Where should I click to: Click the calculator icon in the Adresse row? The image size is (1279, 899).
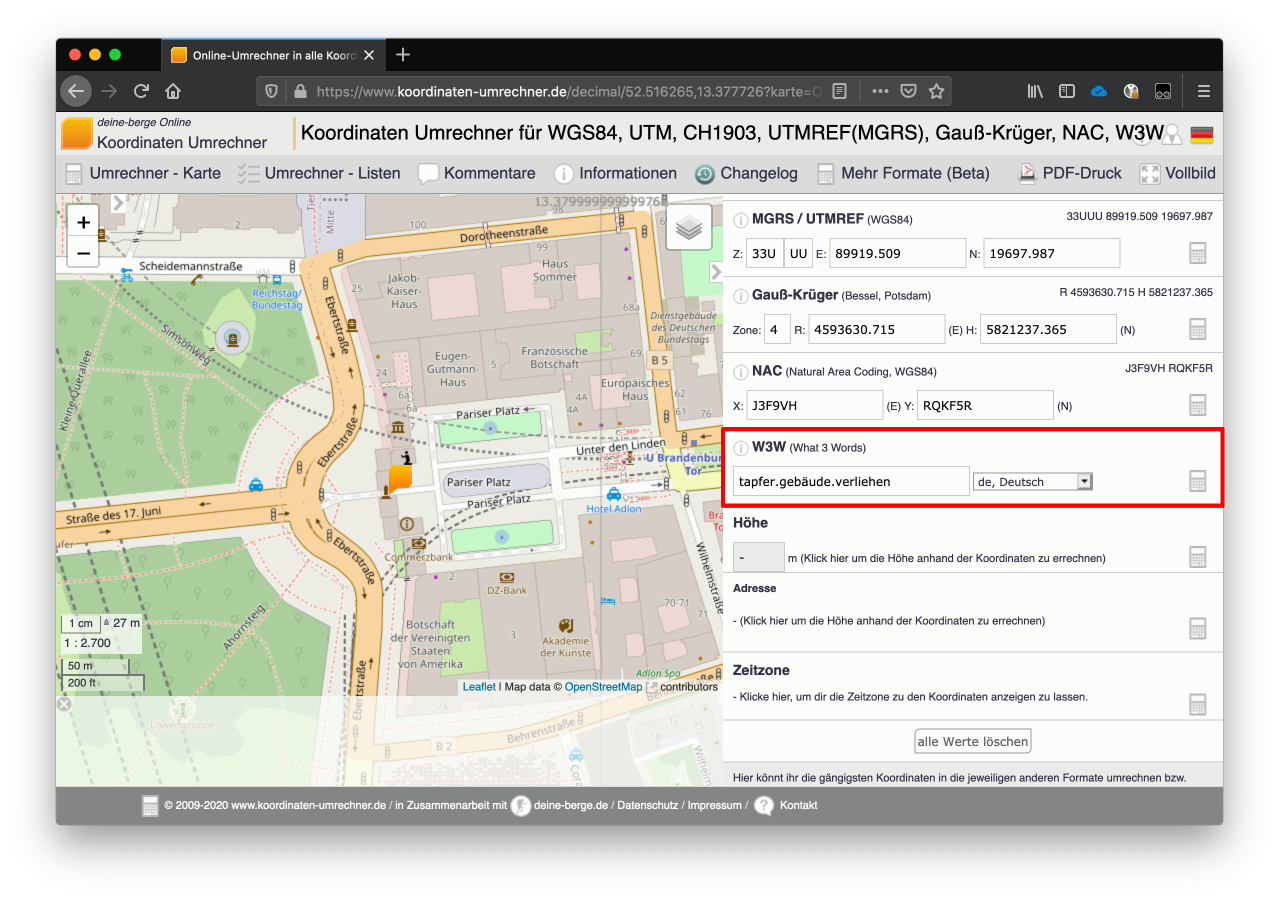pyautogui.click(x=1198, y=629)
